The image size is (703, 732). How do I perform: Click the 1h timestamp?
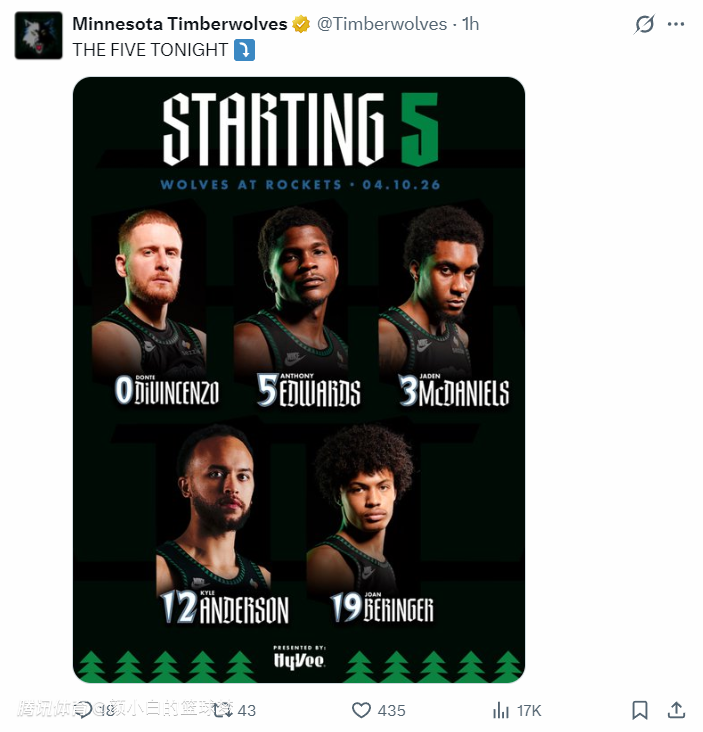pyautogui.click(x=469, y=24)
